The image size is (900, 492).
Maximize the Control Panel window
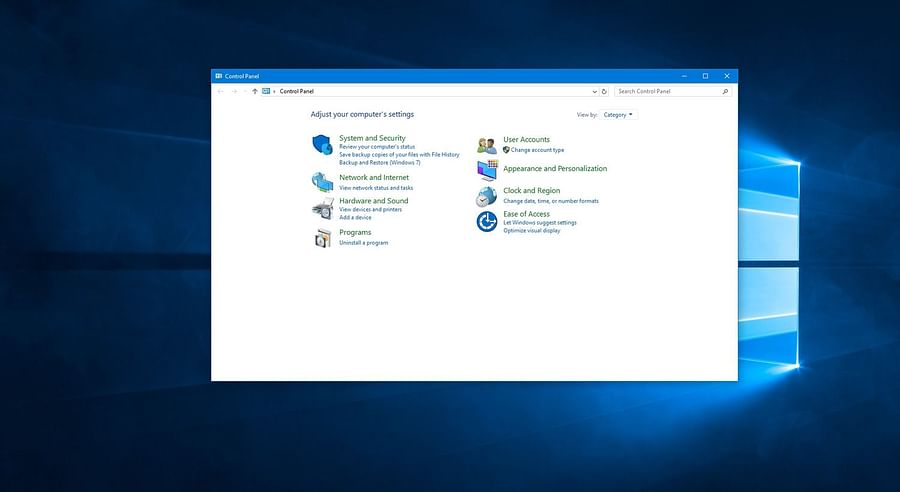pyautogui.click(x=705, y=76)
